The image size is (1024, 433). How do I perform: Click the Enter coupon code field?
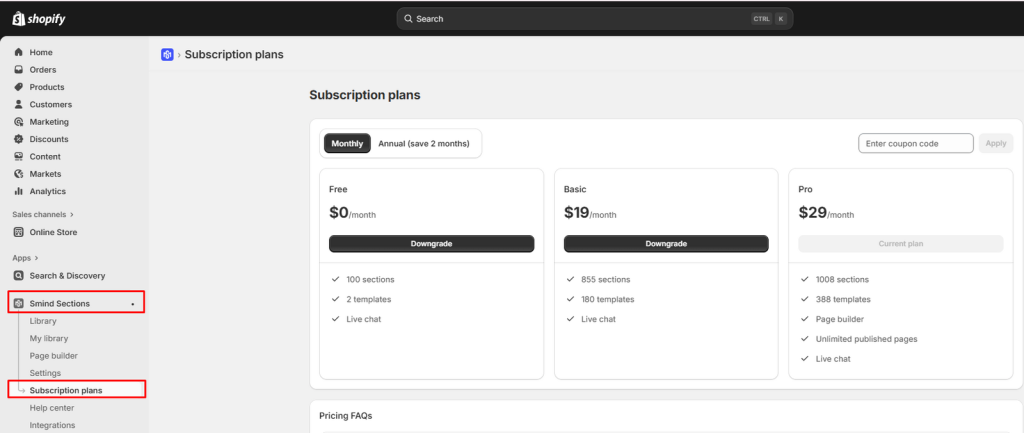tap(916, 144)
